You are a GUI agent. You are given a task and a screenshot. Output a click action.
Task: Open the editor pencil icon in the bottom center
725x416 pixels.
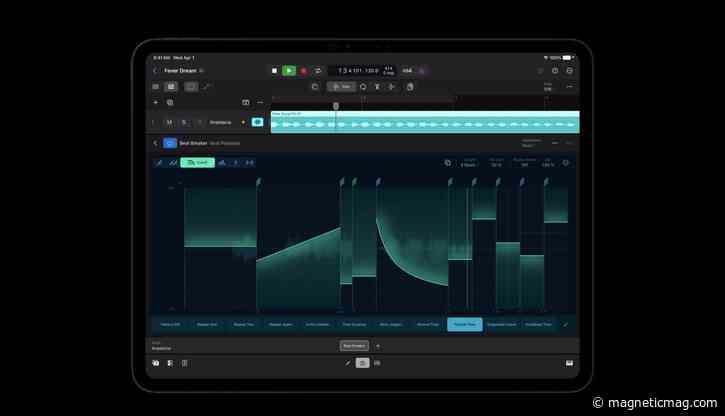[x=348, y=363]
